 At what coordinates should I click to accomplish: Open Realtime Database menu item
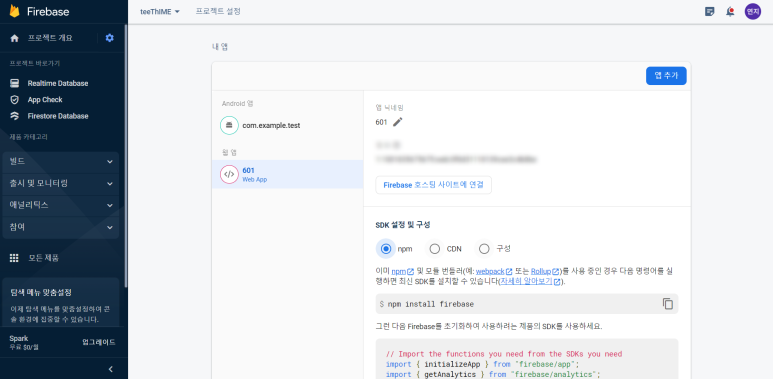click(x=58, y=83)
